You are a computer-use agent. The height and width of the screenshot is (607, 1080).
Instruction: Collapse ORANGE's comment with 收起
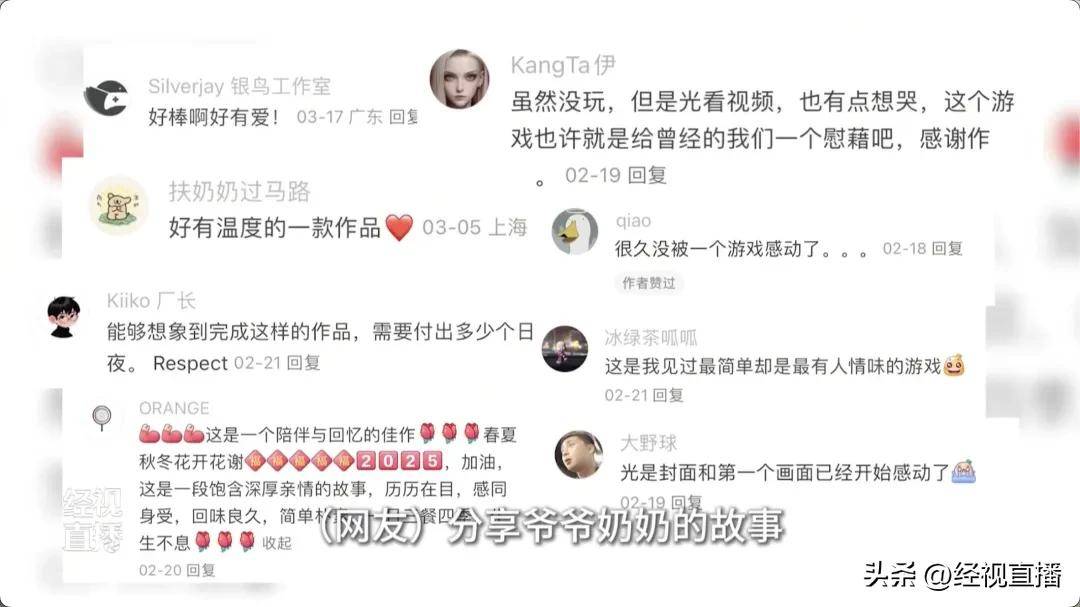tap(277, 543)
